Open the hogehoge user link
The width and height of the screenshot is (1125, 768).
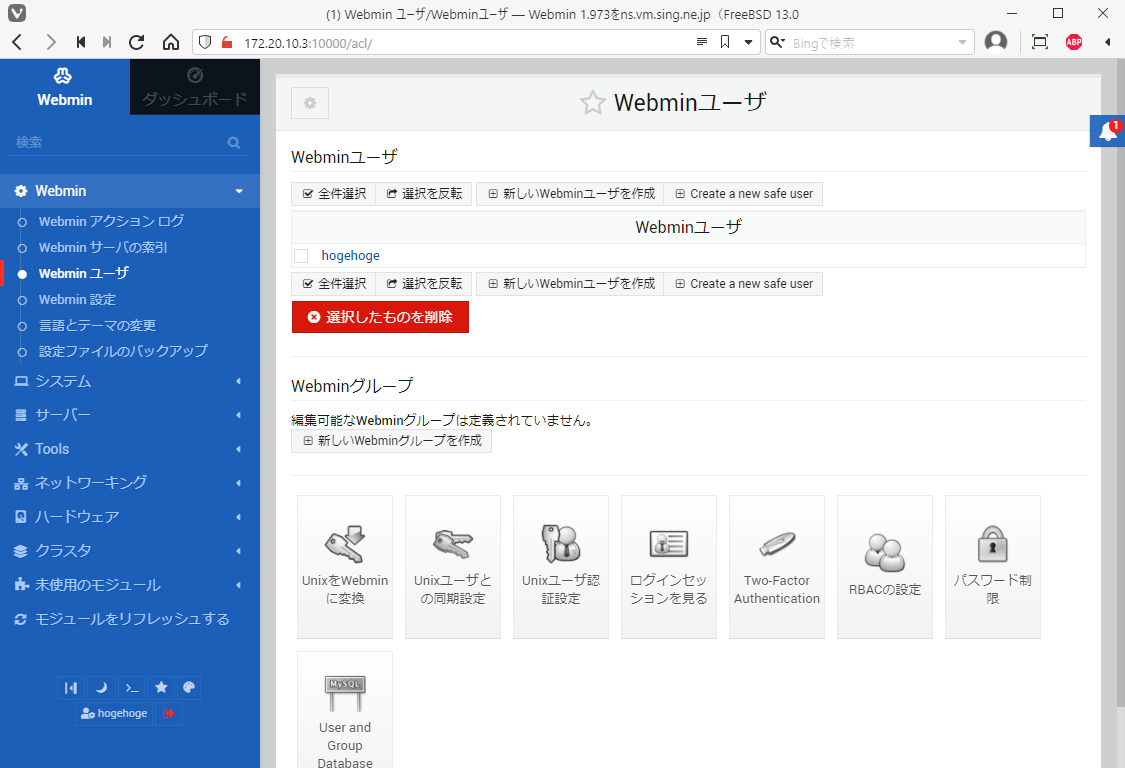click(350, 256)
